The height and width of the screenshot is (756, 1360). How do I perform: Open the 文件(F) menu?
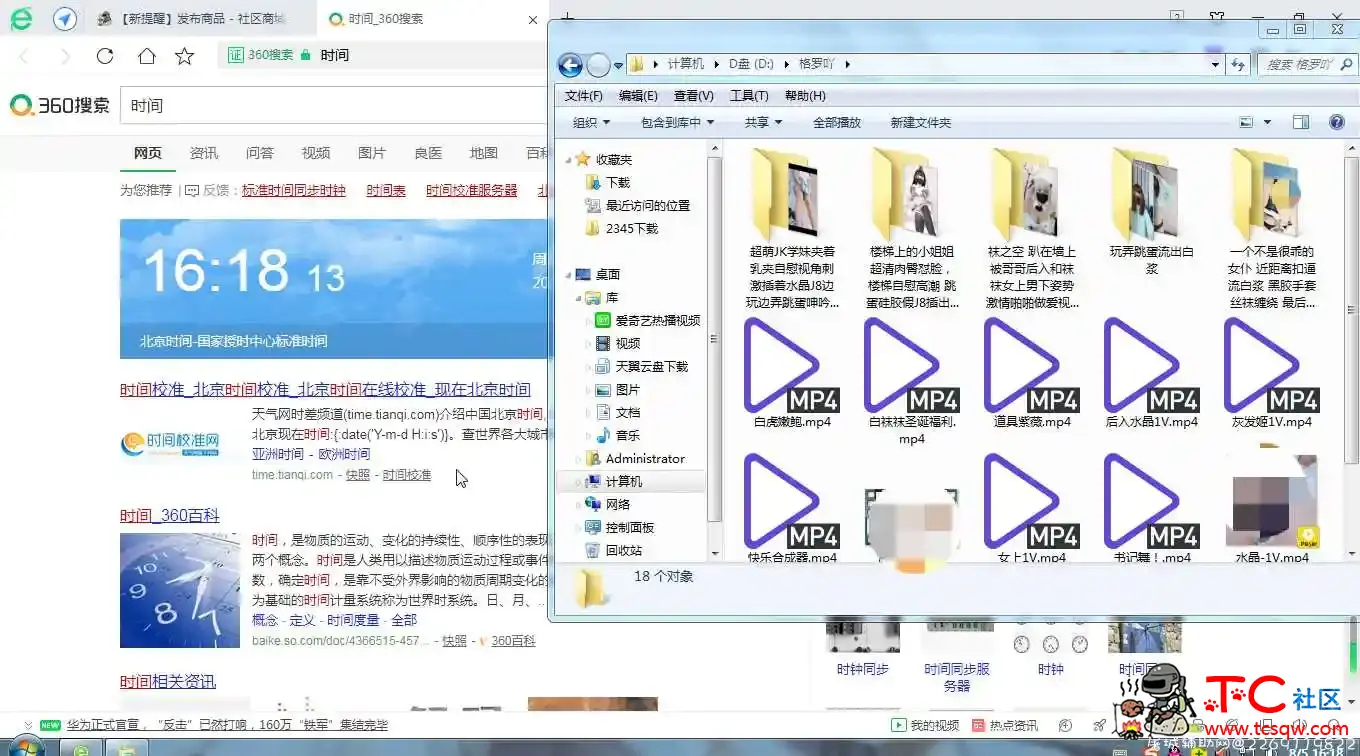584,96
